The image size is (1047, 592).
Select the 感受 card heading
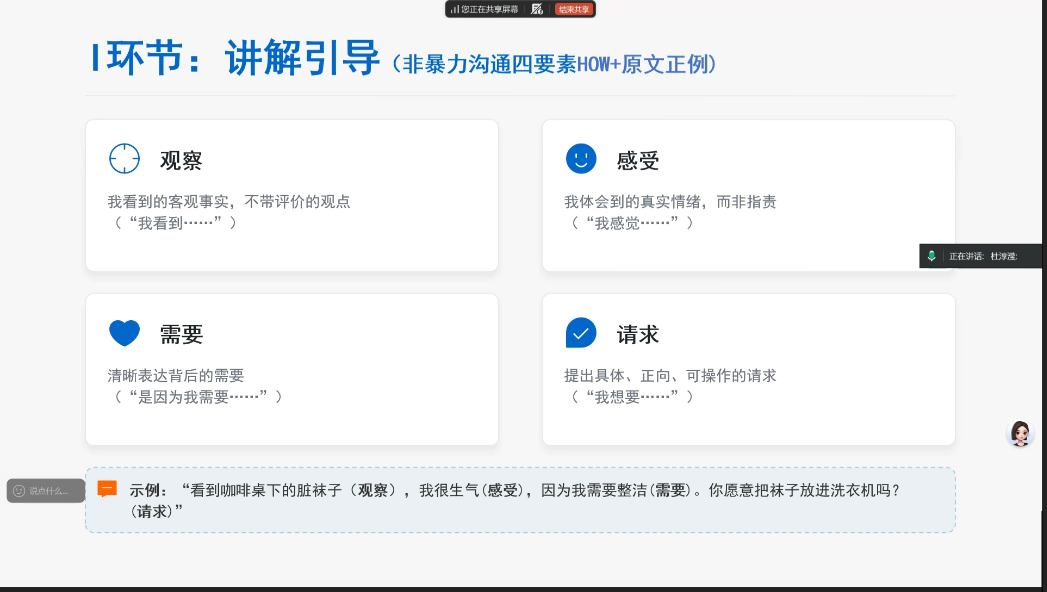tap(638, 161)
